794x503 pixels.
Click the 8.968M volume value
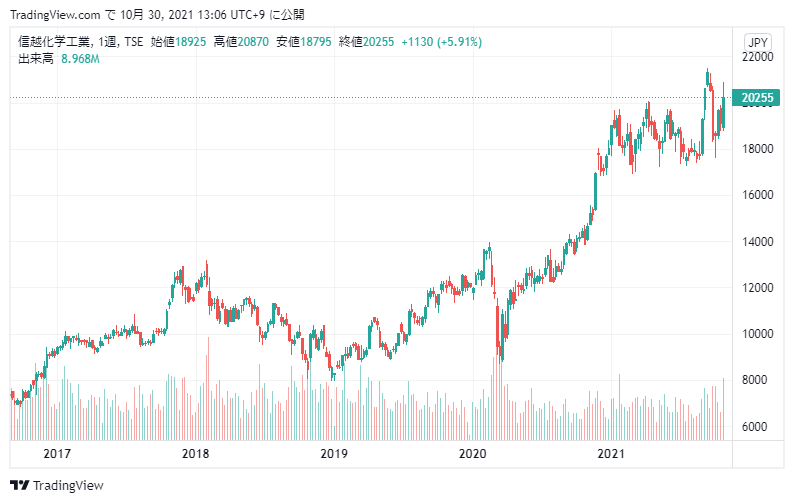[80, 59]
